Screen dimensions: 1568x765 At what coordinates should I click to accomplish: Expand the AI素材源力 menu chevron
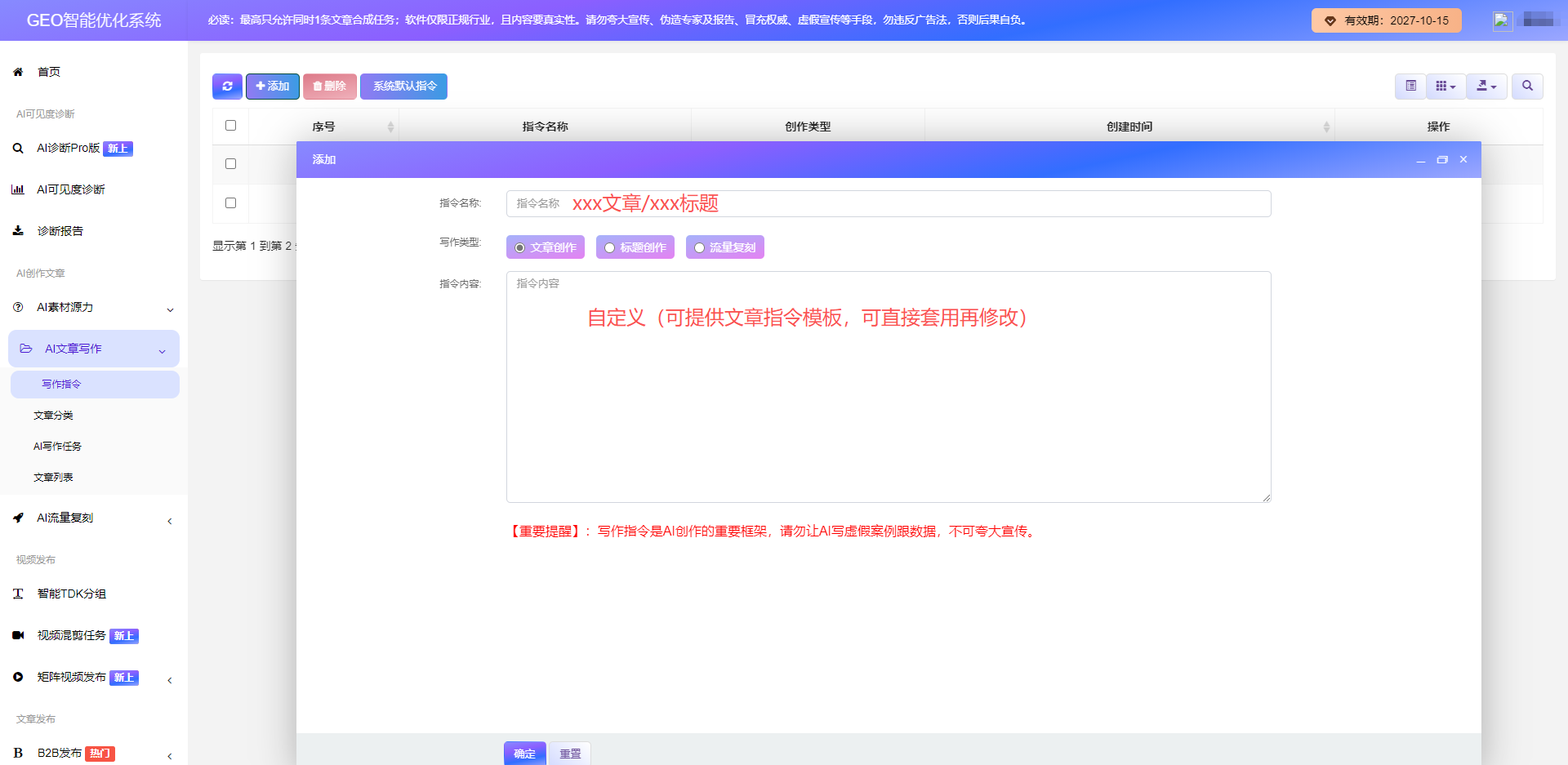[x=170, y=309]
